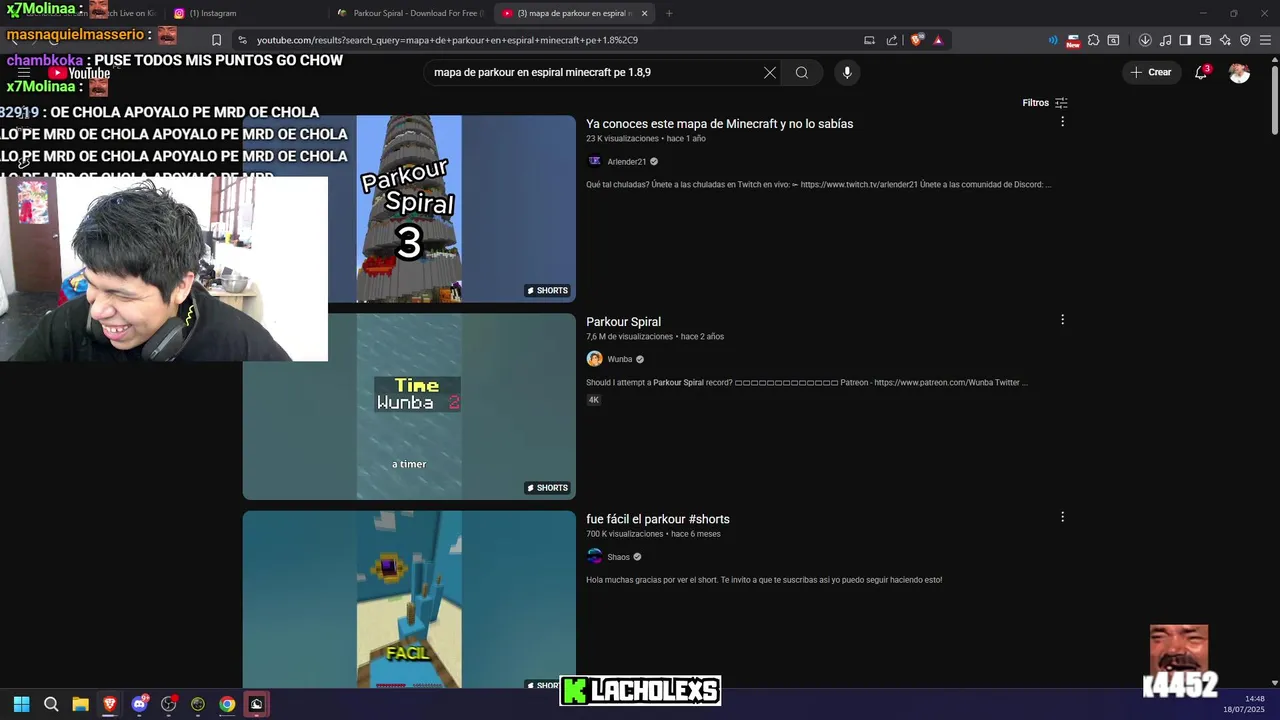This screenshot has height=720, width=1280.
Task: Toggle the browser sidebar panel
Action: click(1185, 40)
